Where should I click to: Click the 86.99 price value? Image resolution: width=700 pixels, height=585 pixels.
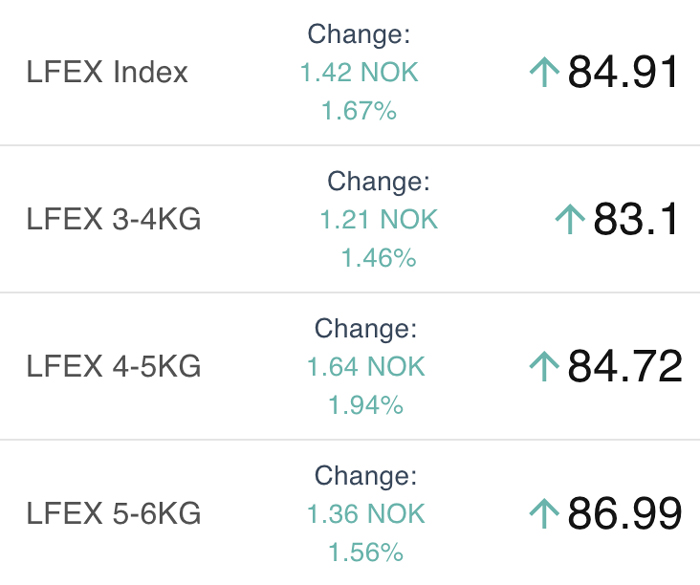pos(625,514)
